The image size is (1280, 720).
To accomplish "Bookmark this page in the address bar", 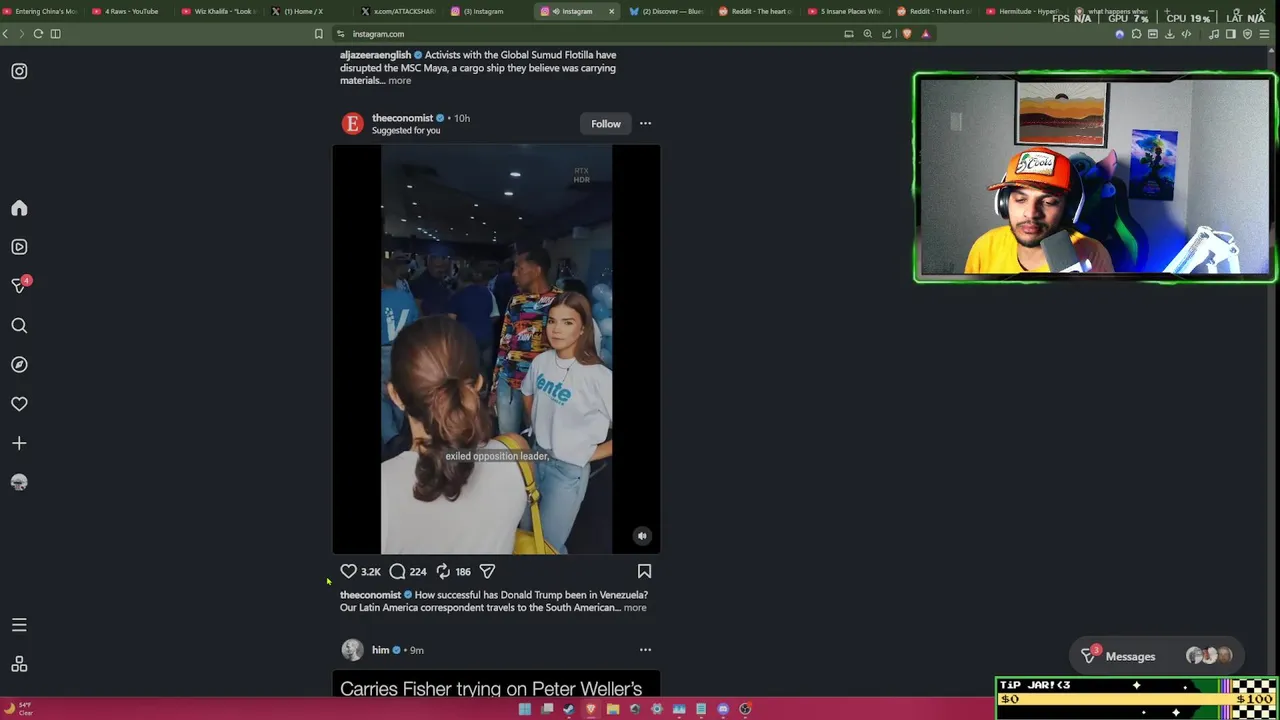I will (x=319, y=34).
